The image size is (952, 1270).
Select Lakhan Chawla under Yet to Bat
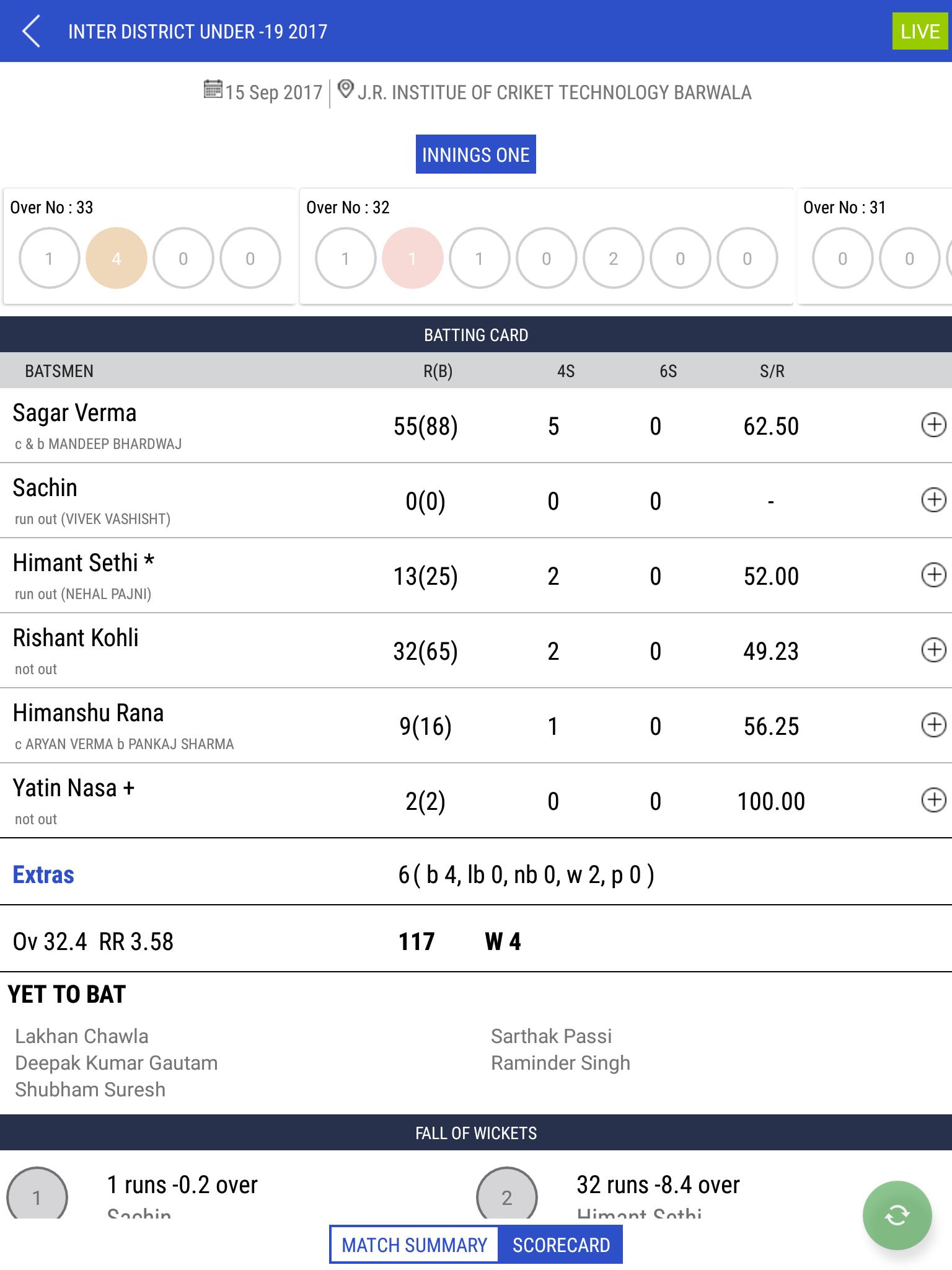pyautogui.click(x=81, y=1036)
